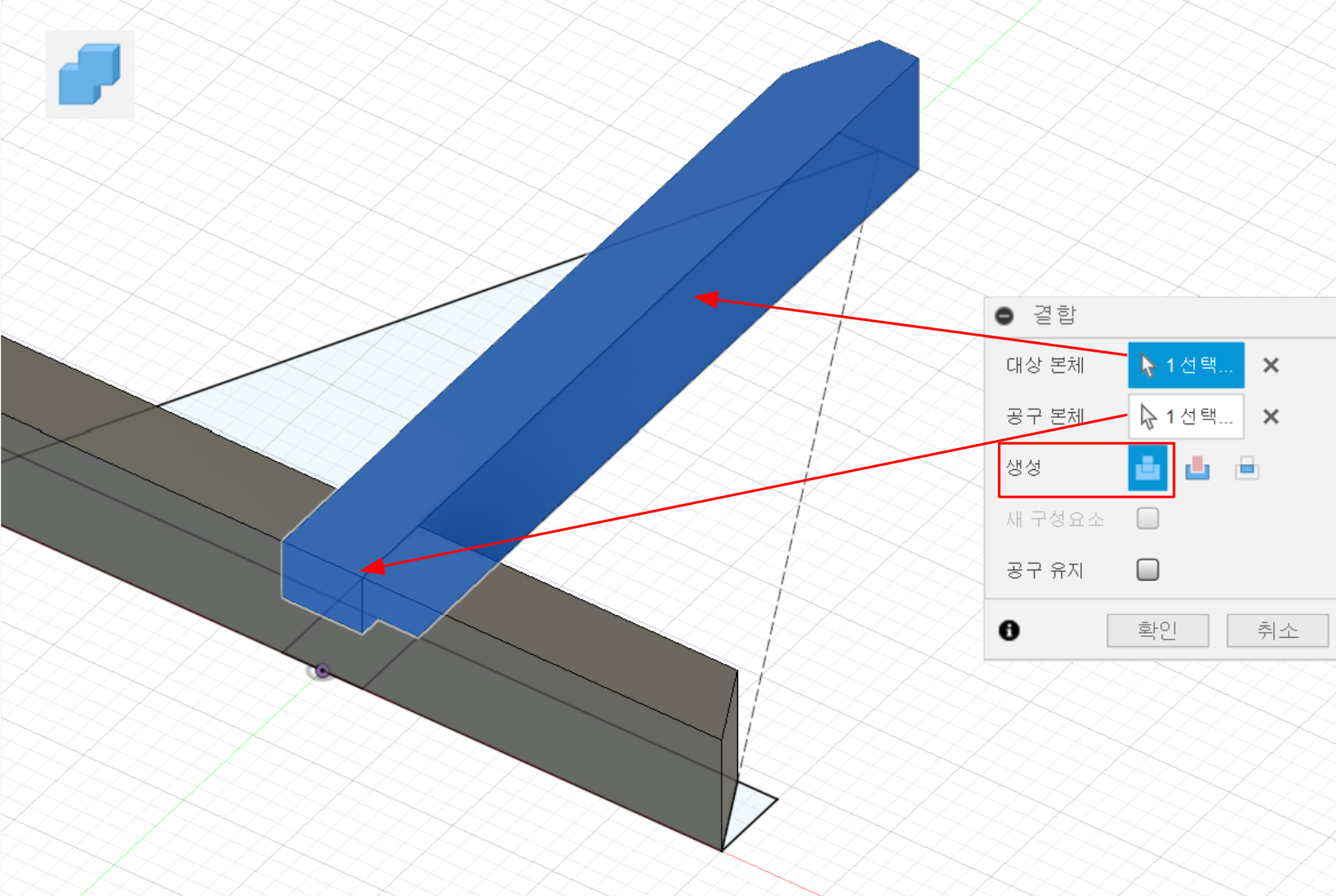This screenshot has height=896, width=1336.
Task: Click the info icon in dialog
Action: tap(1009, 630)
